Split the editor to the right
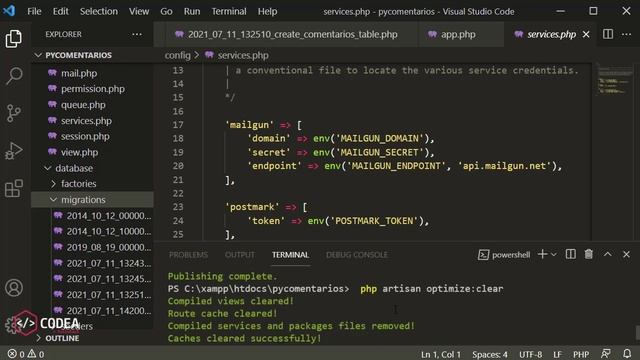The height and width of the screenshot is (360, 640). (608, 34)
